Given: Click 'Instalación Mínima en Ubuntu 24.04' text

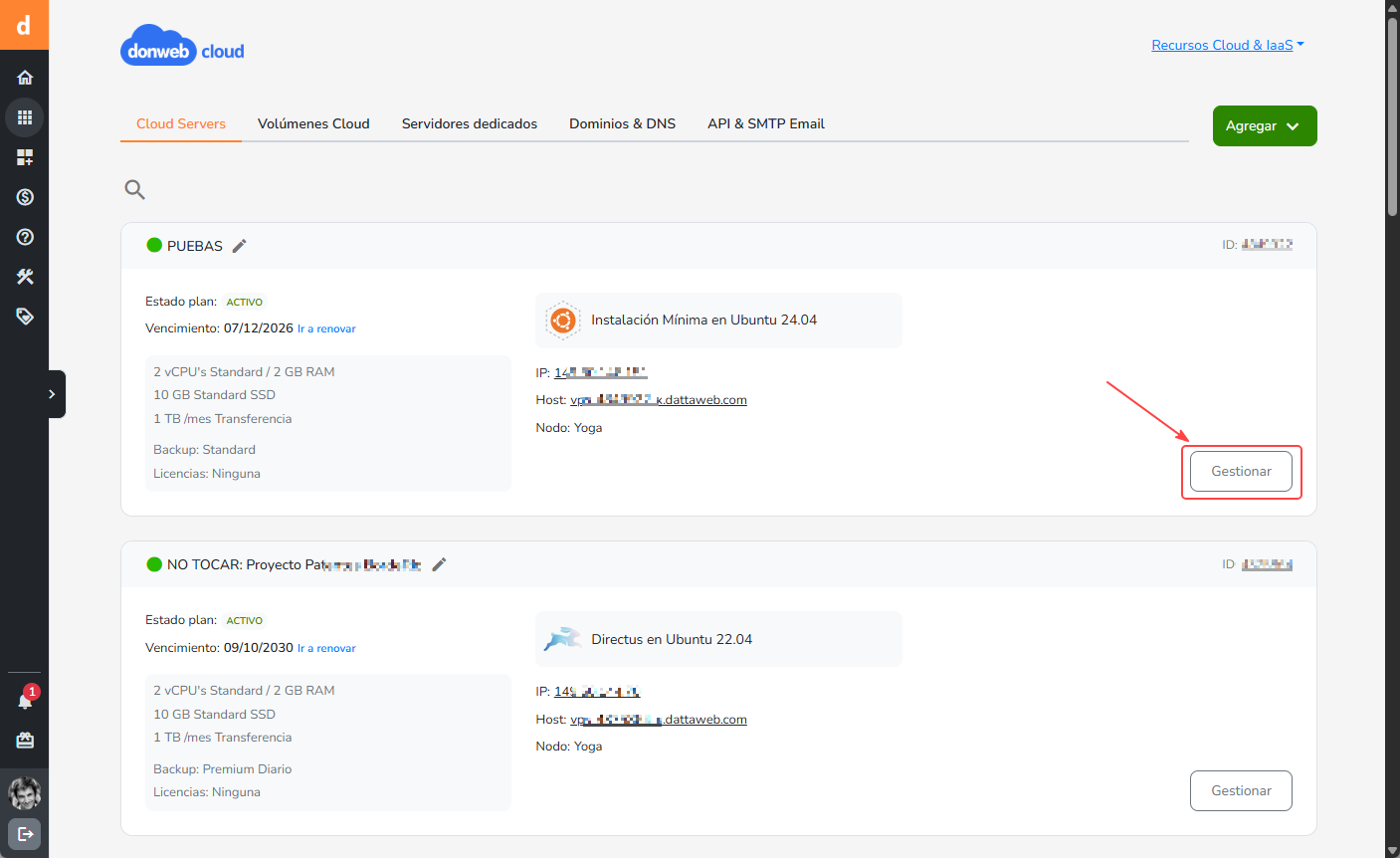Looking at the screenshot, I should click(703, 321).
